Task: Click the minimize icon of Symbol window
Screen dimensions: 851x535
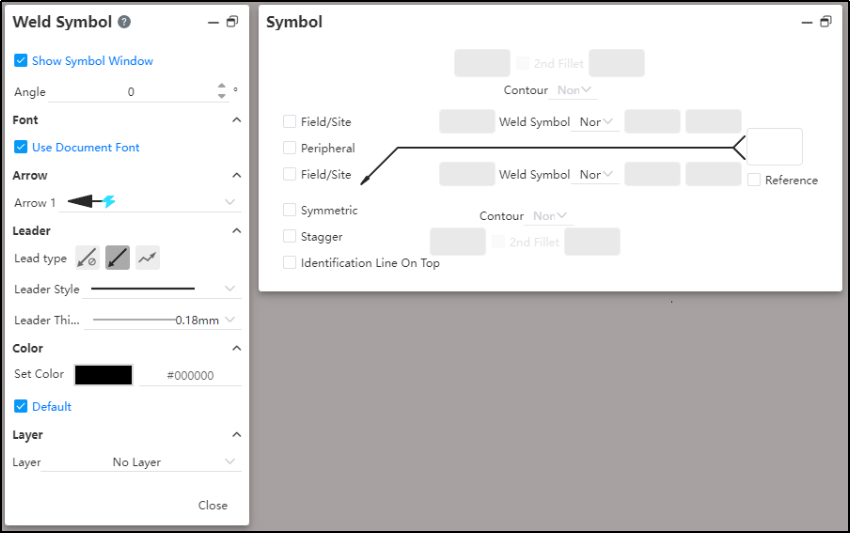Action: 807,22
